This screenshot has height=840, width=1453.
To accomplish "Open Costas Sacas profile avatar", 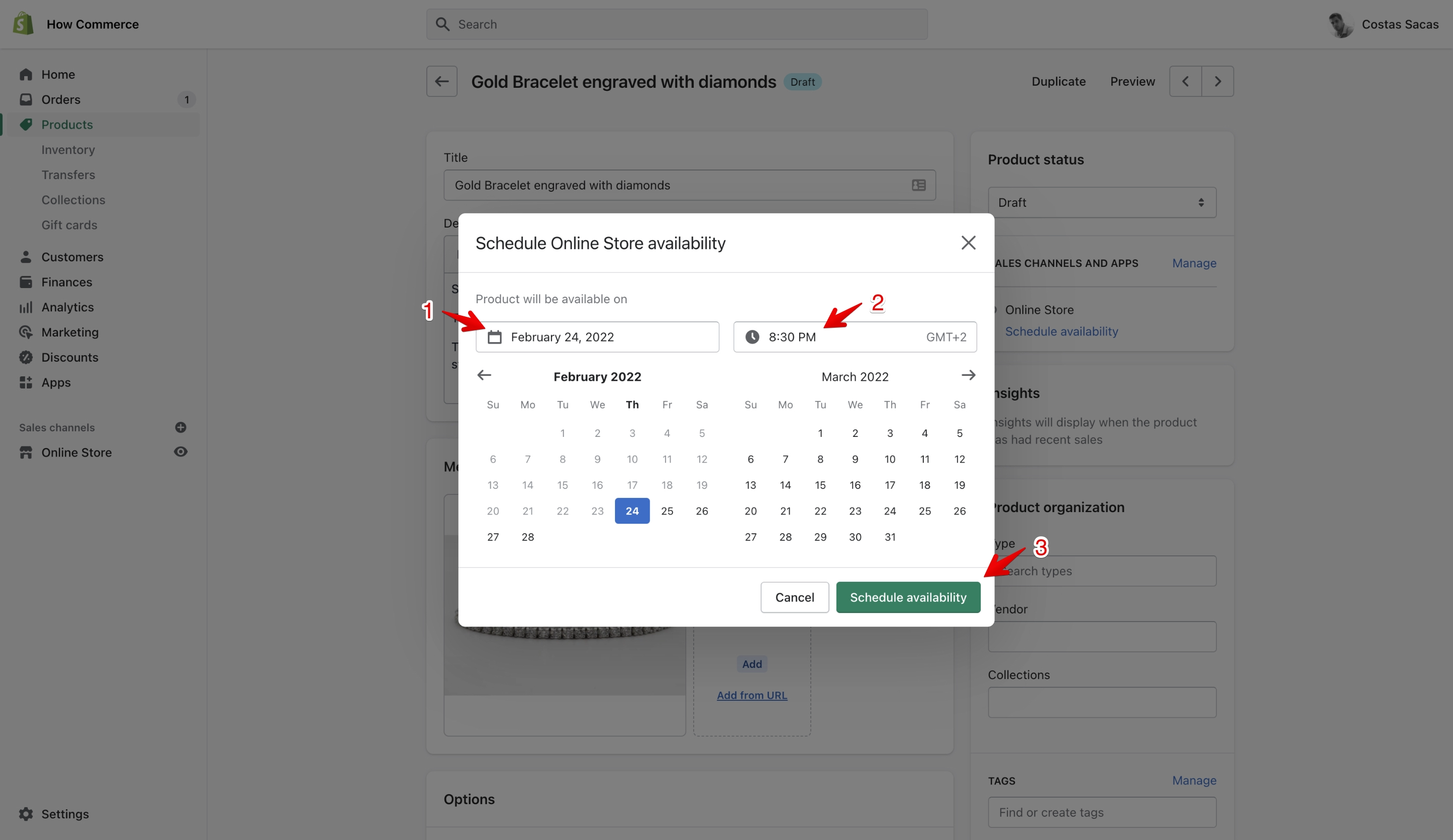I will (1340, 24).
